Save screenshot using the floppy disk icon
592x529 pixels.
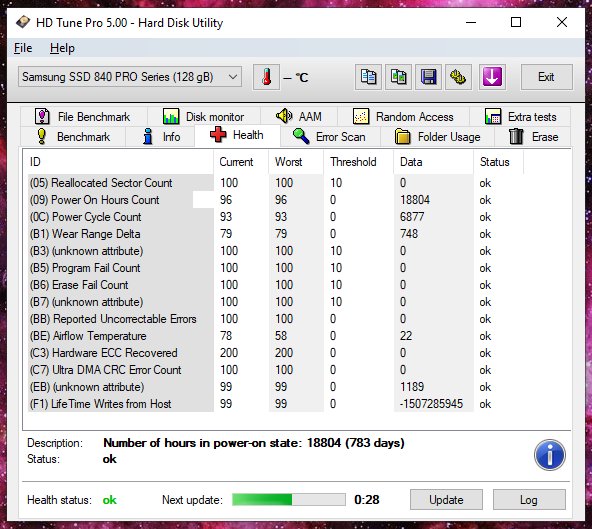point(429,77)
